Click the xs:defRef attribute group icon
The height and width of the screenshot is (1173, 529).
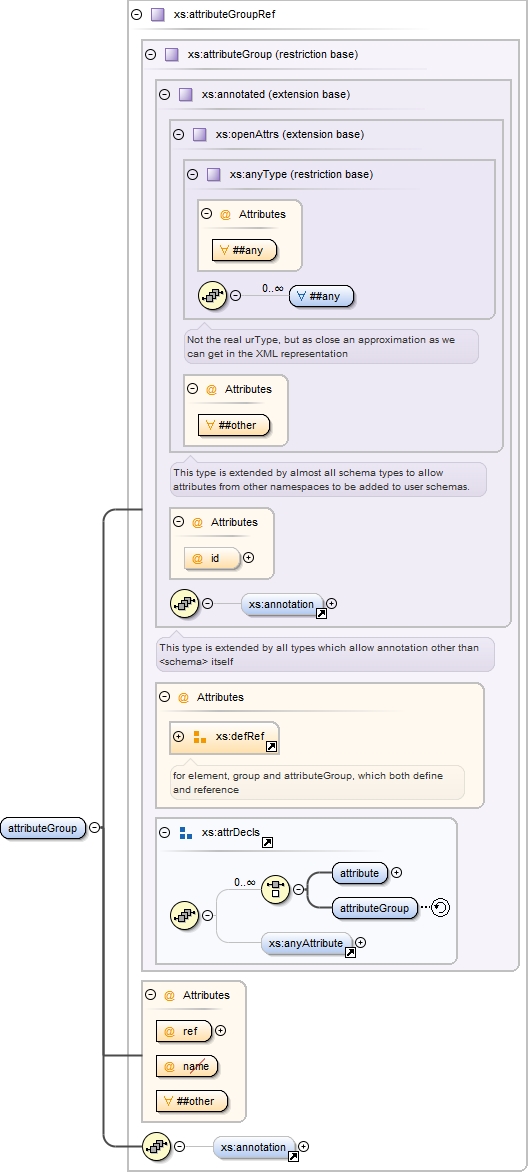click(200, 737)
